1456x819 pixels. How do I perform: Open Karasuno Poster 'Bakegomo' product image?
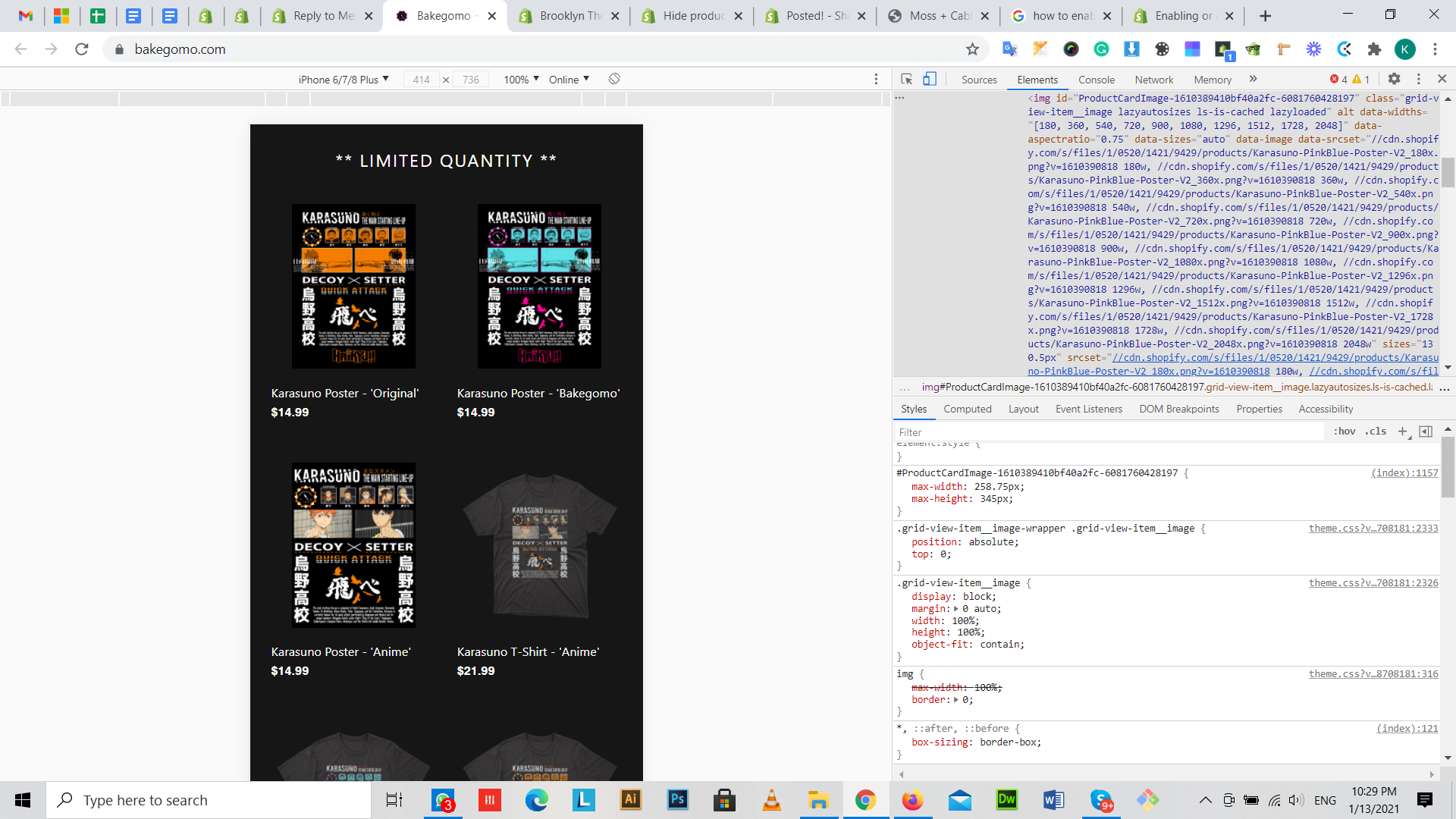point(539,286)
